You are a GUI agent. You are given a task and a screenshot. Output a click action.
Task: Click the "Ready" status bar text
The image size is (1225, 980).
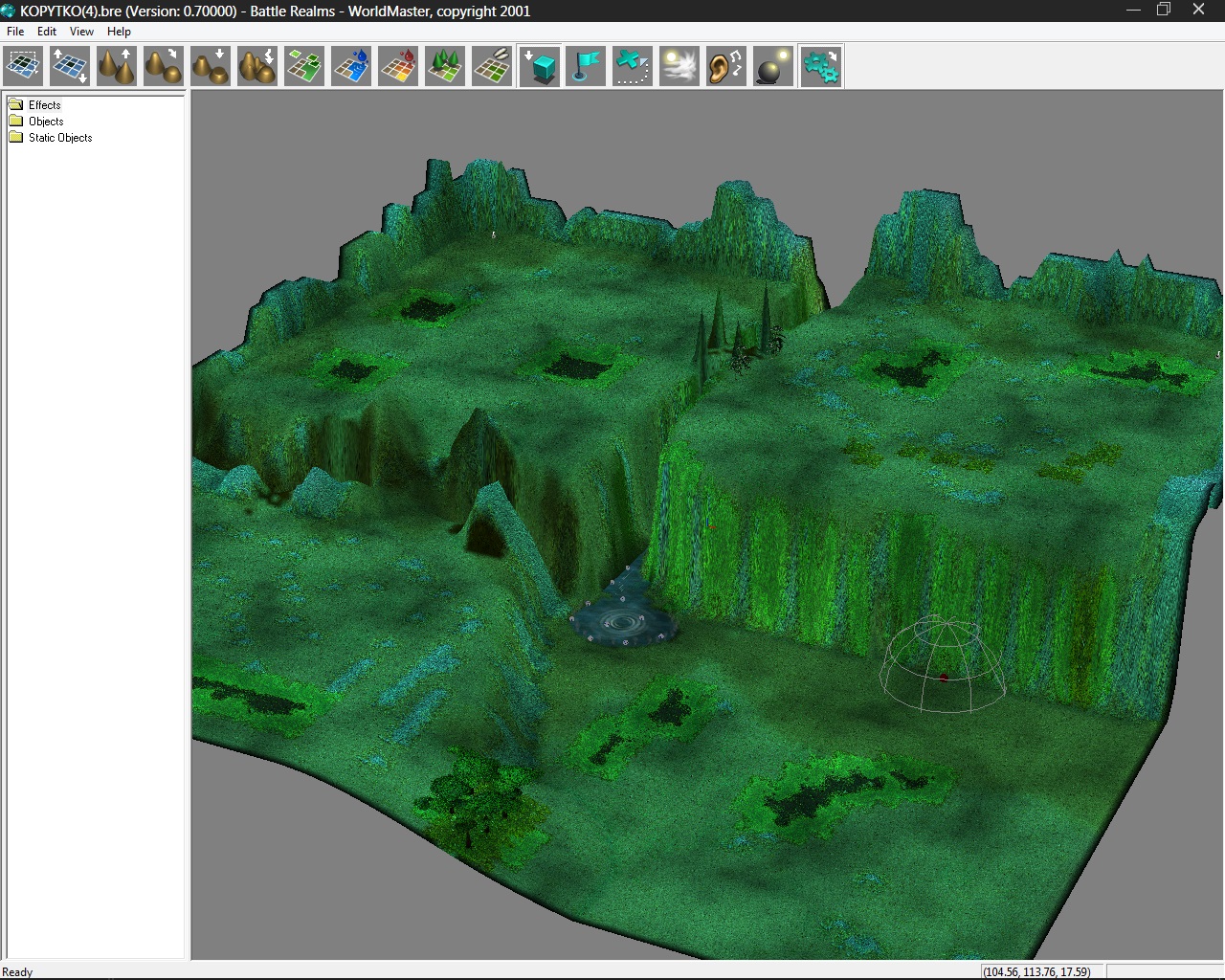[x=17, y=971]
